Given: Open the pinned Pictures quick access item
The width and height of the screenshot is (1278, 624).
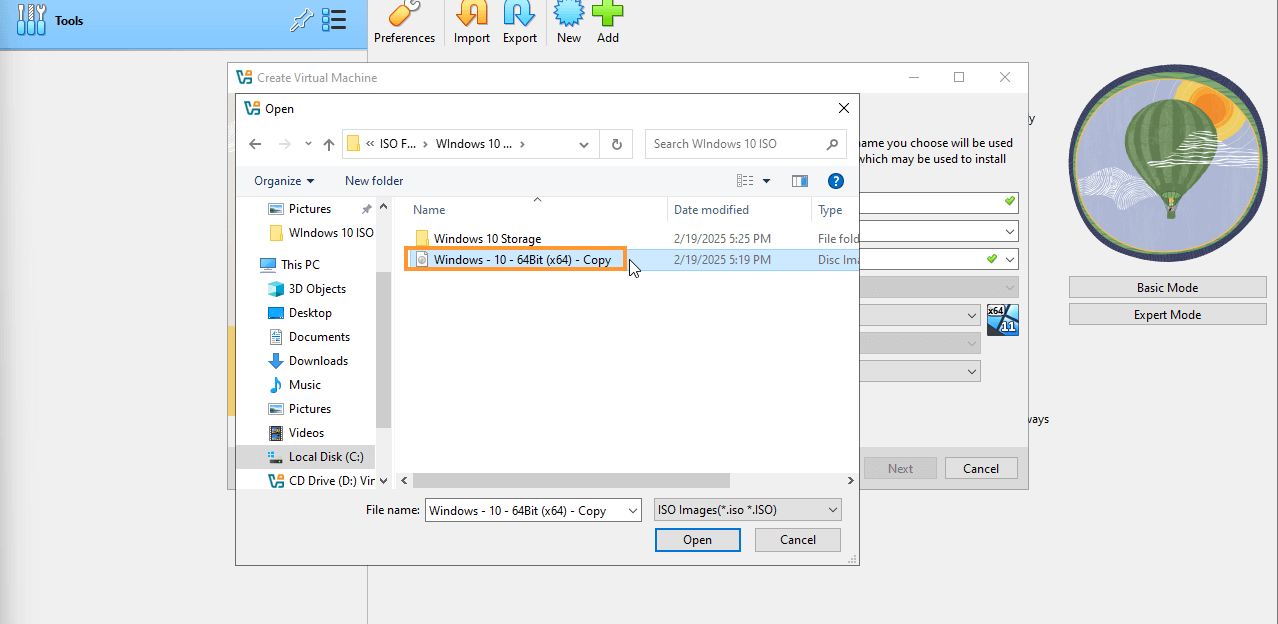Looking at the screenshot, I should (x=310, y=209).
